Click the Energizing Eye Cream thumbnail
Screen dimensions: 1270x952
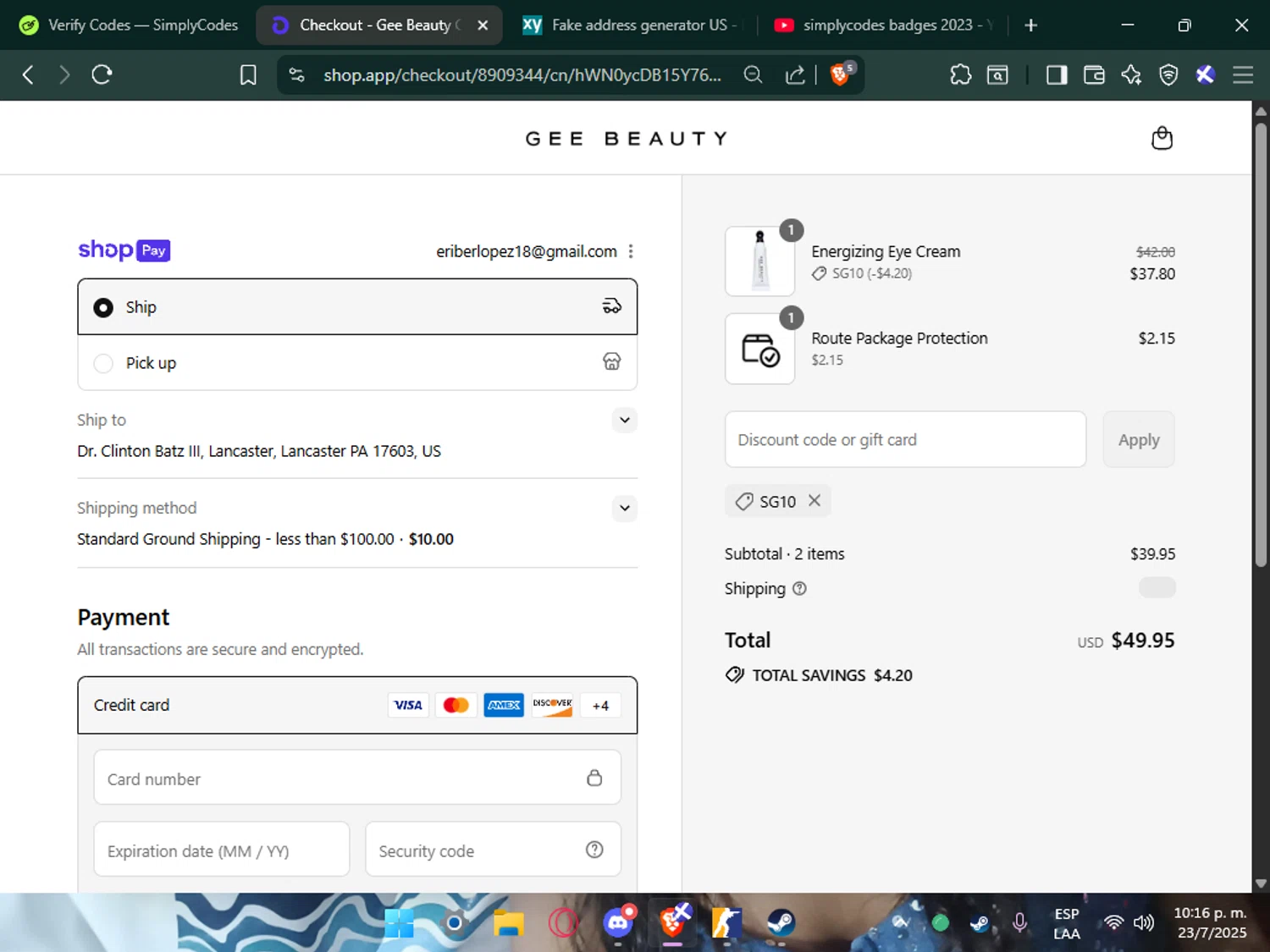pyautogui.click(x=759, y=261)
